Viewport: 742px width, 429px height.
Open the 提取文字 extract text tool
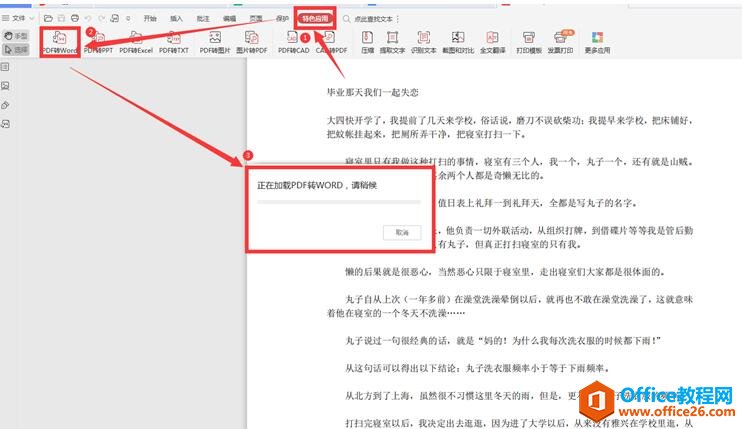pos(392,42)
